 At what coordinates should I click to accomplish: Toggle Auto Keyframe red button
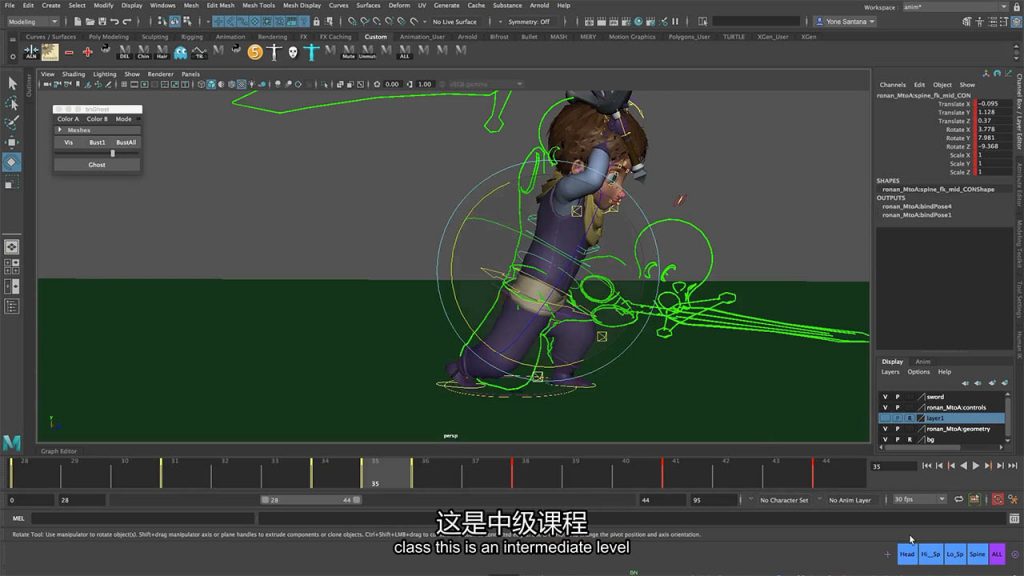(x=997, y=500)
